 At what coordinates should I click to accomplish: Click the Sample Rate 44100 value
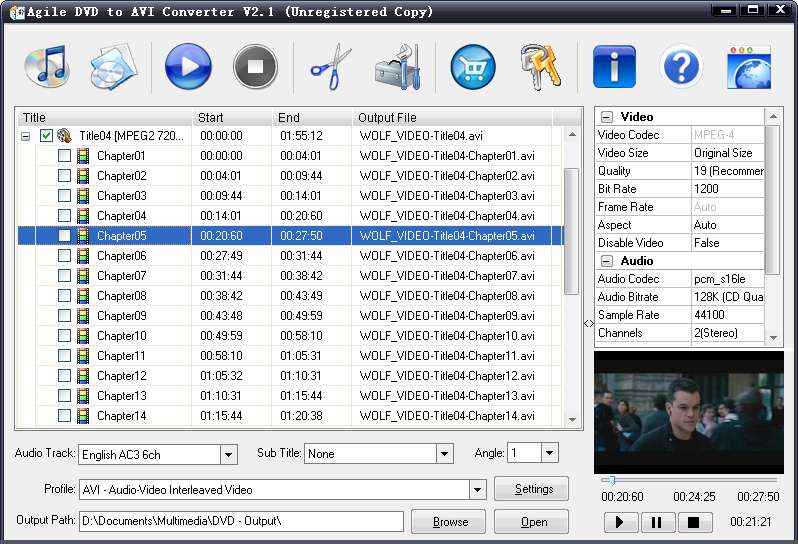pyautogui.click(x=728, y=315)
